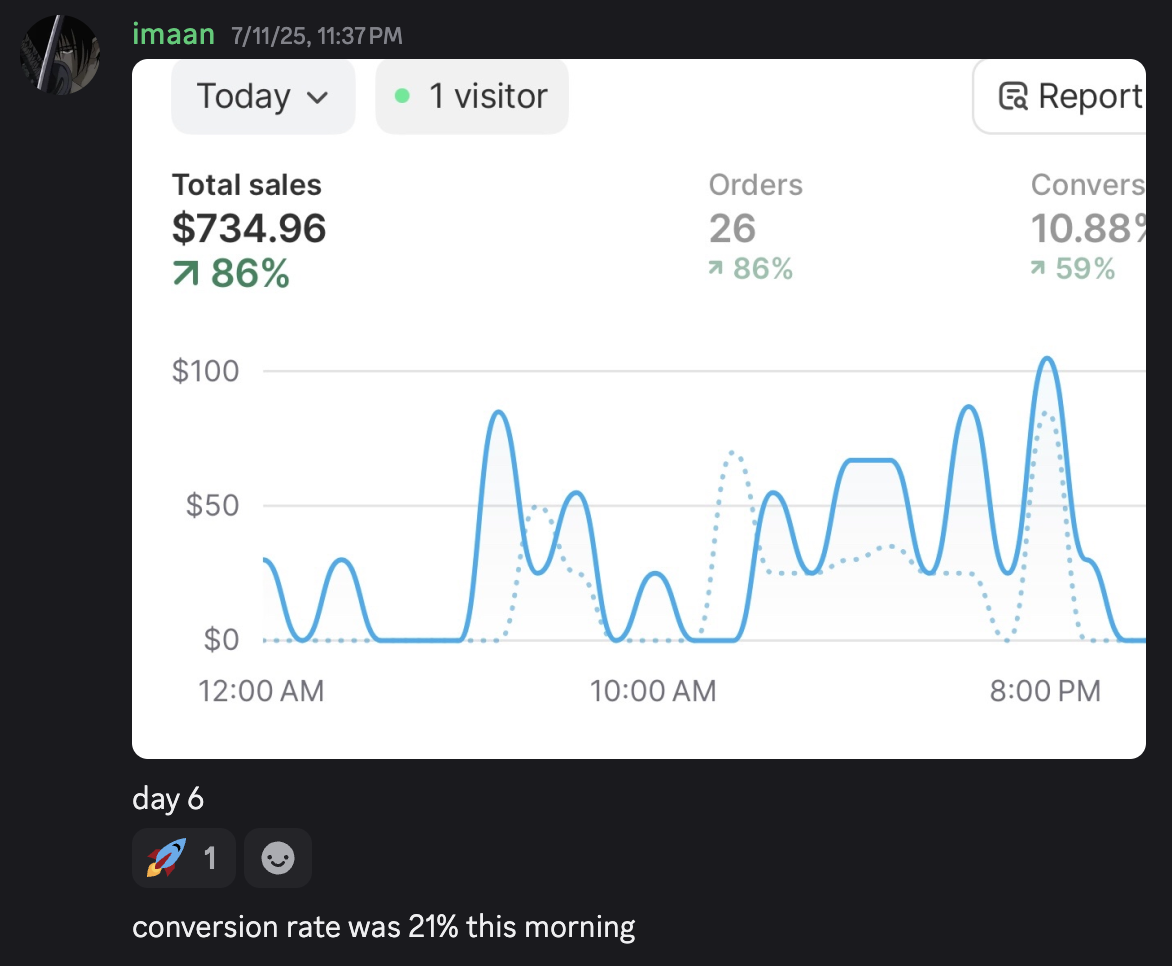This screenshot has width=1172, height=966.
Task: Switch to the Orders metric
Action: (755, 185)
